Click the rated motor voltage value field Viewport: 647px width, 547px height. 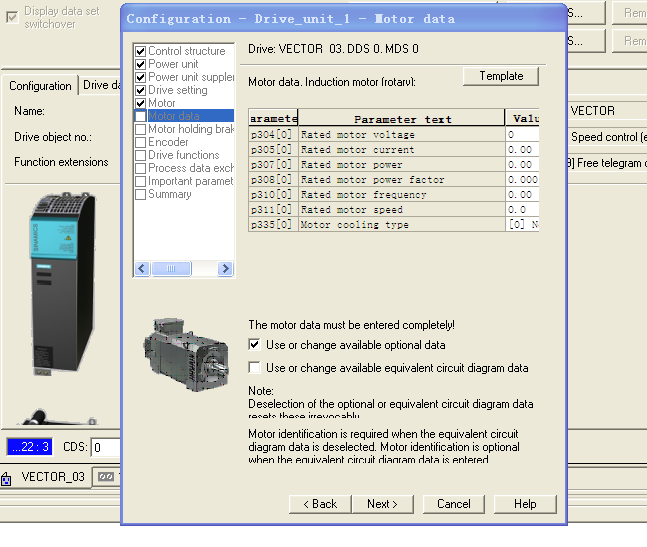[521, 135]
